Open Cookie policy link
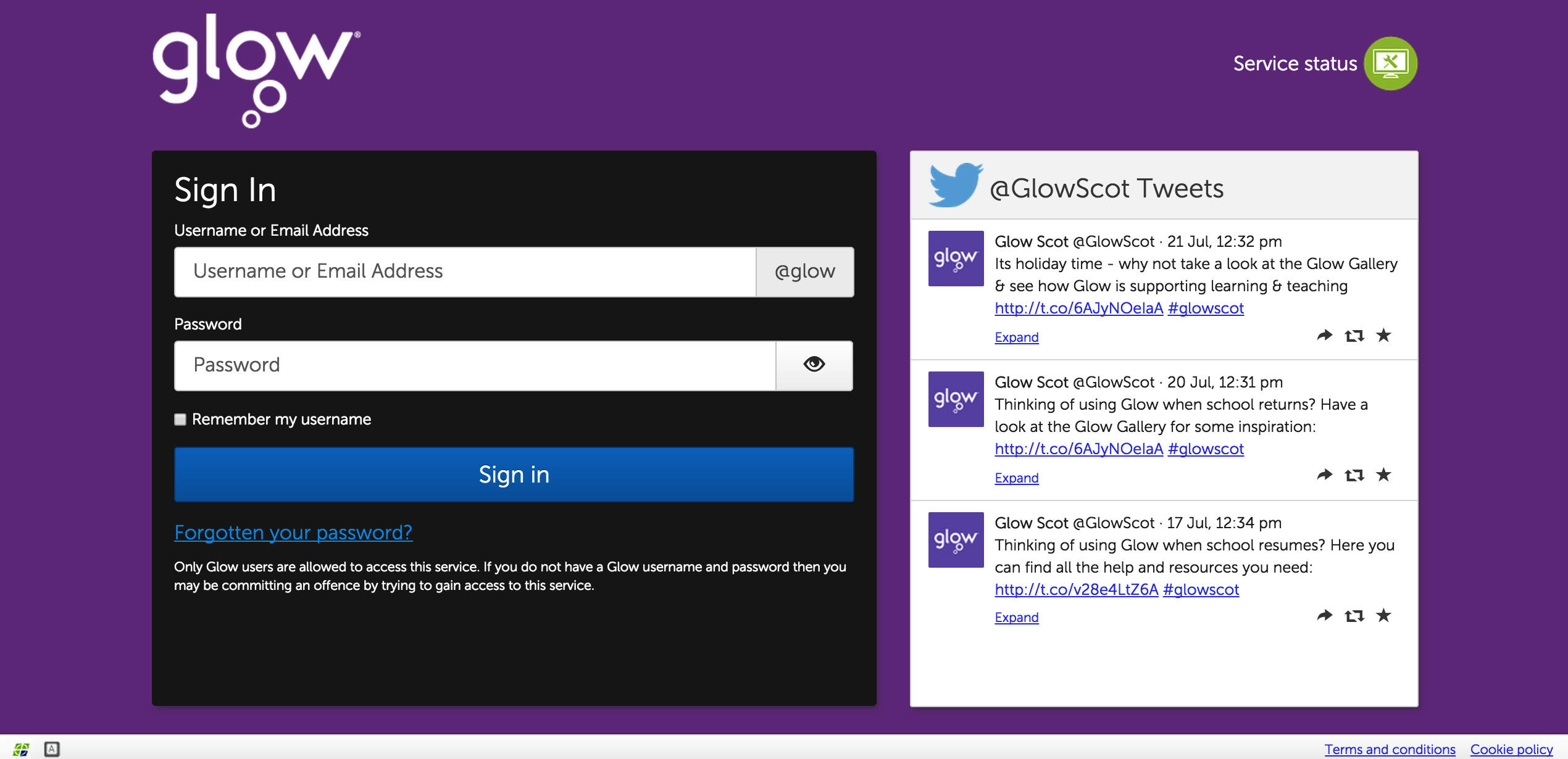The height and width of the screenshot is (759, 1568). [1511, 749]
